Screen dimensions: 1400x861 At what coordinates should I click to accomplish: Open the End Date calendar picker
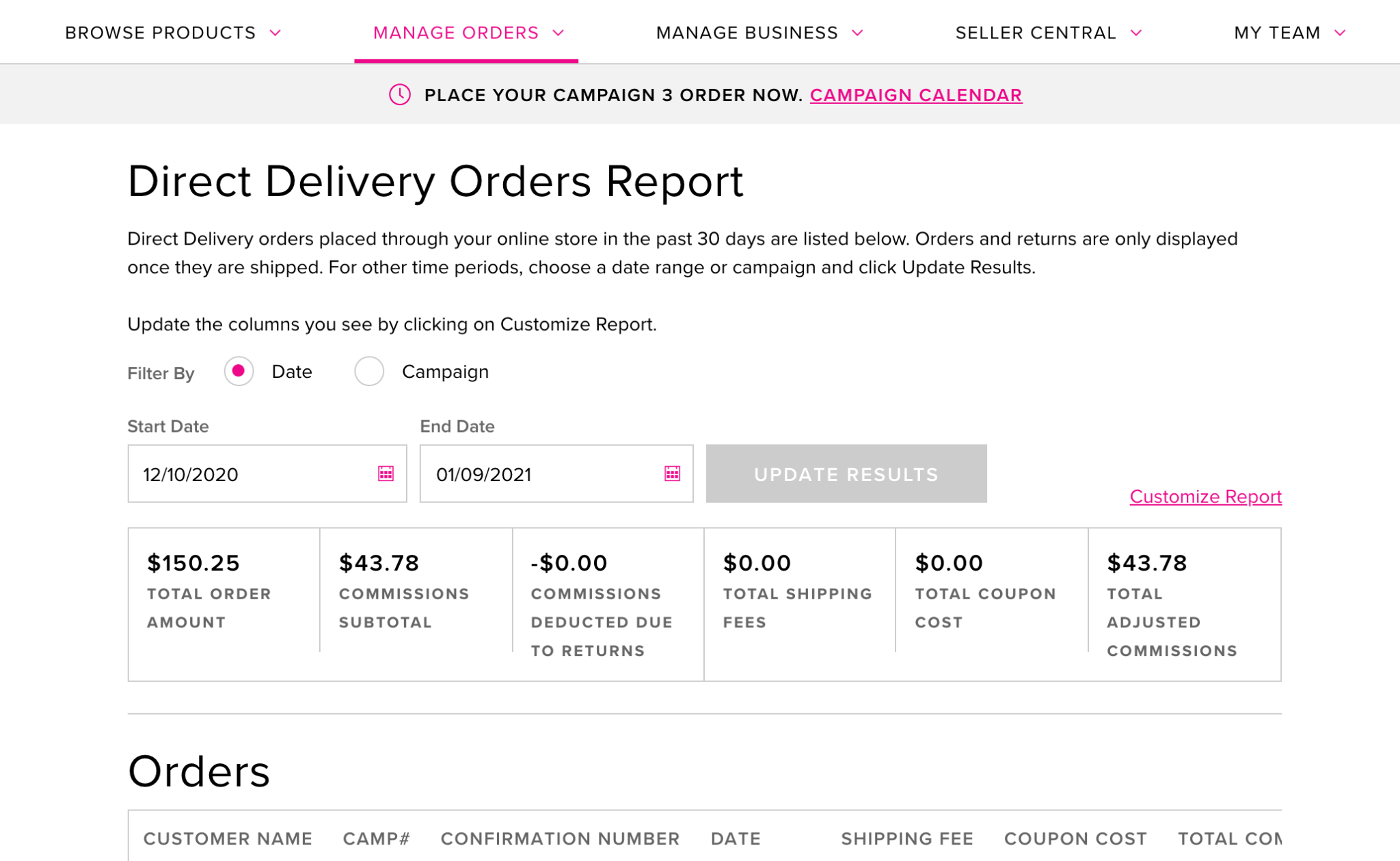coord(673,472)
